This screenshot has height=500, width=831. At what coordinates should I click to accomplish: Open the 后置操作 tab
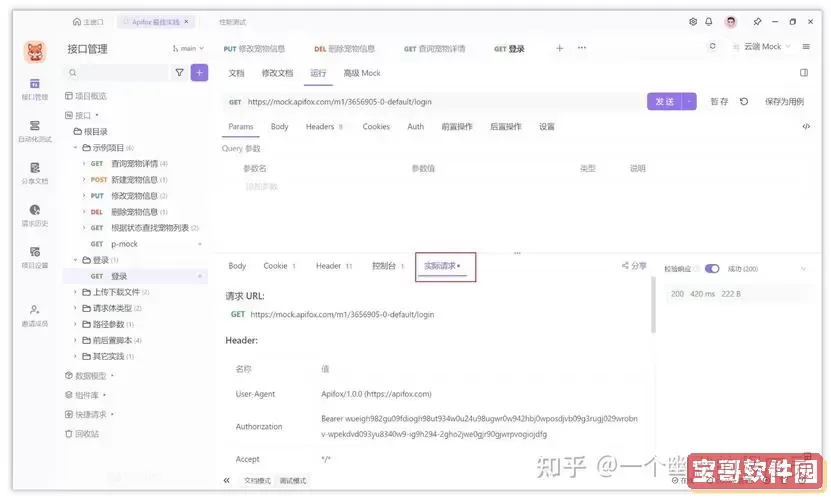tap(506, 127)
